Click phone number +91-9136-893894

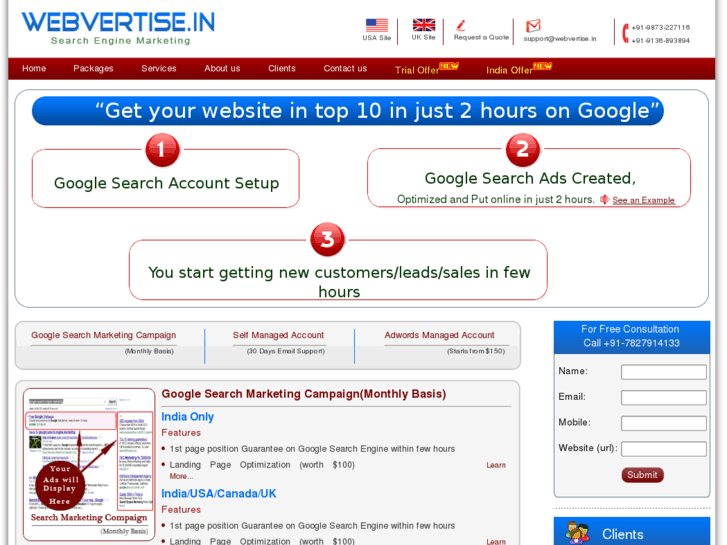click(x=660, y=40)
